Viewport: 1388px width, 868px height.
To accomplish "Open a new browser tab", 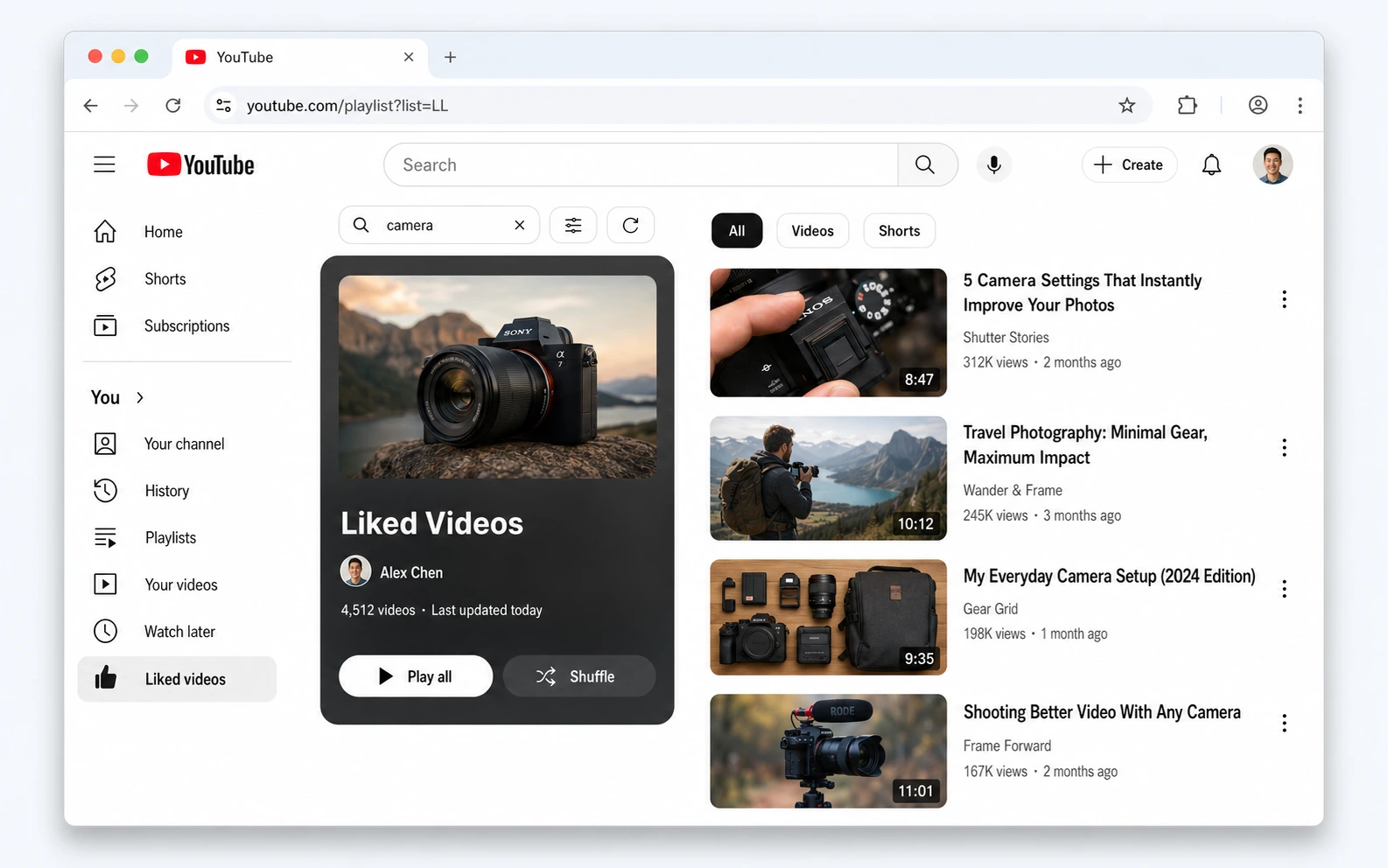I will [450, 57].
